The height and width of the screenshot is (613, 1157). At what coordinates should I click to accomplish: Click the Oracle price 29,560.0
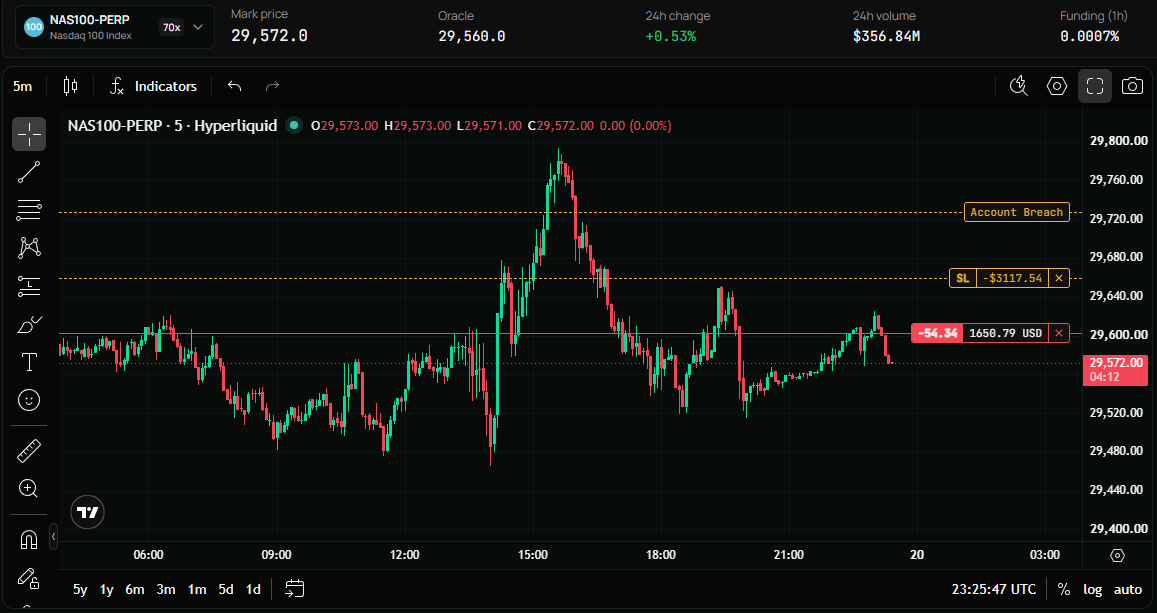tap(472, 35)
